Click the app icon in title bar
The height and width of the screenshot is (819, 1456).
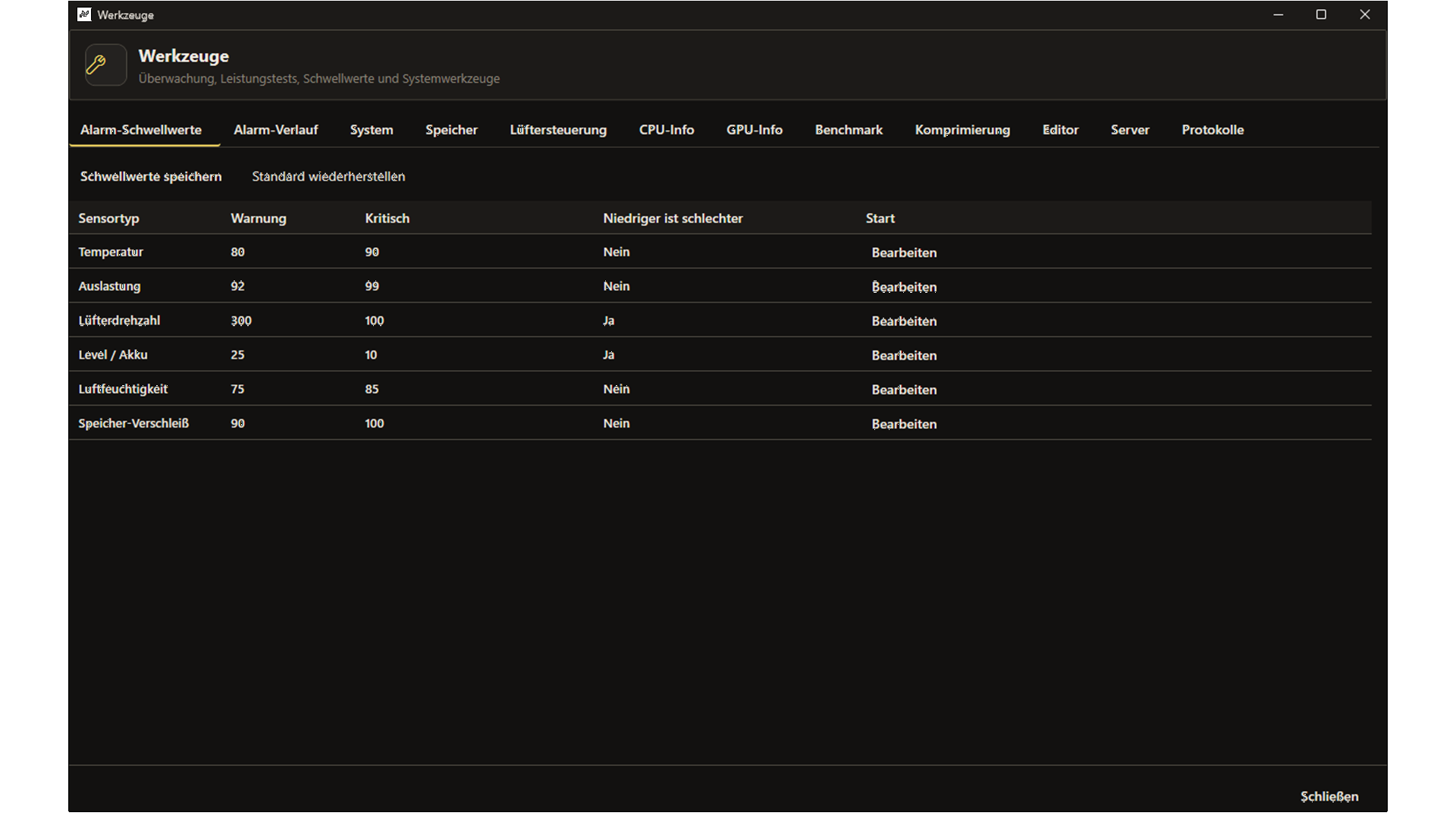(x=84, y=14)
